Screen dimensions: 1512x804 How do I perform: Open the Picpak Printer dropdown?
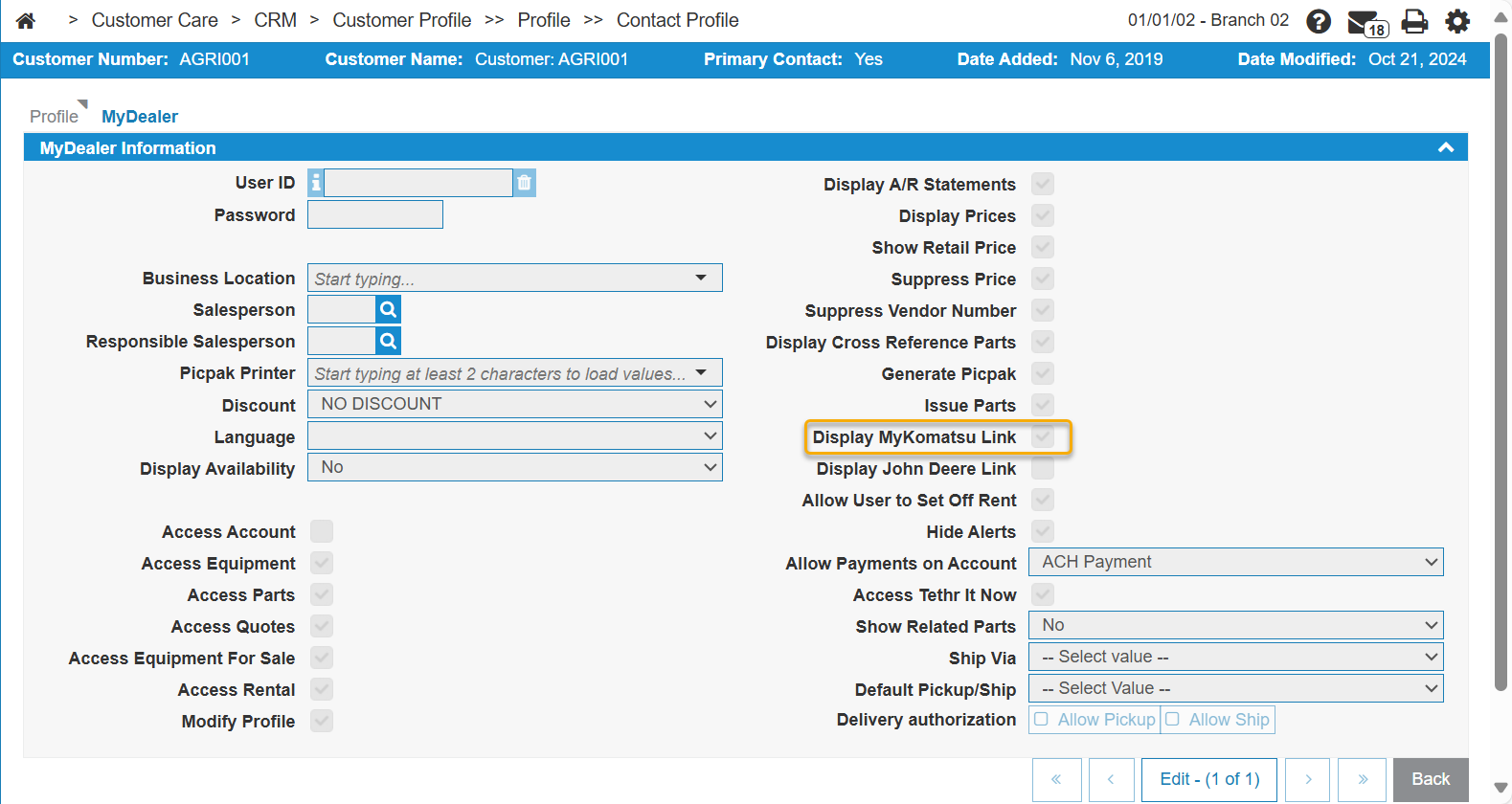[x=515, y=372]
